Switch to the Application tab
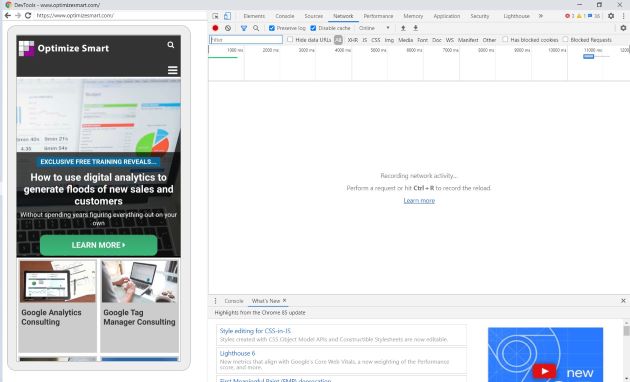 point(447,16)
